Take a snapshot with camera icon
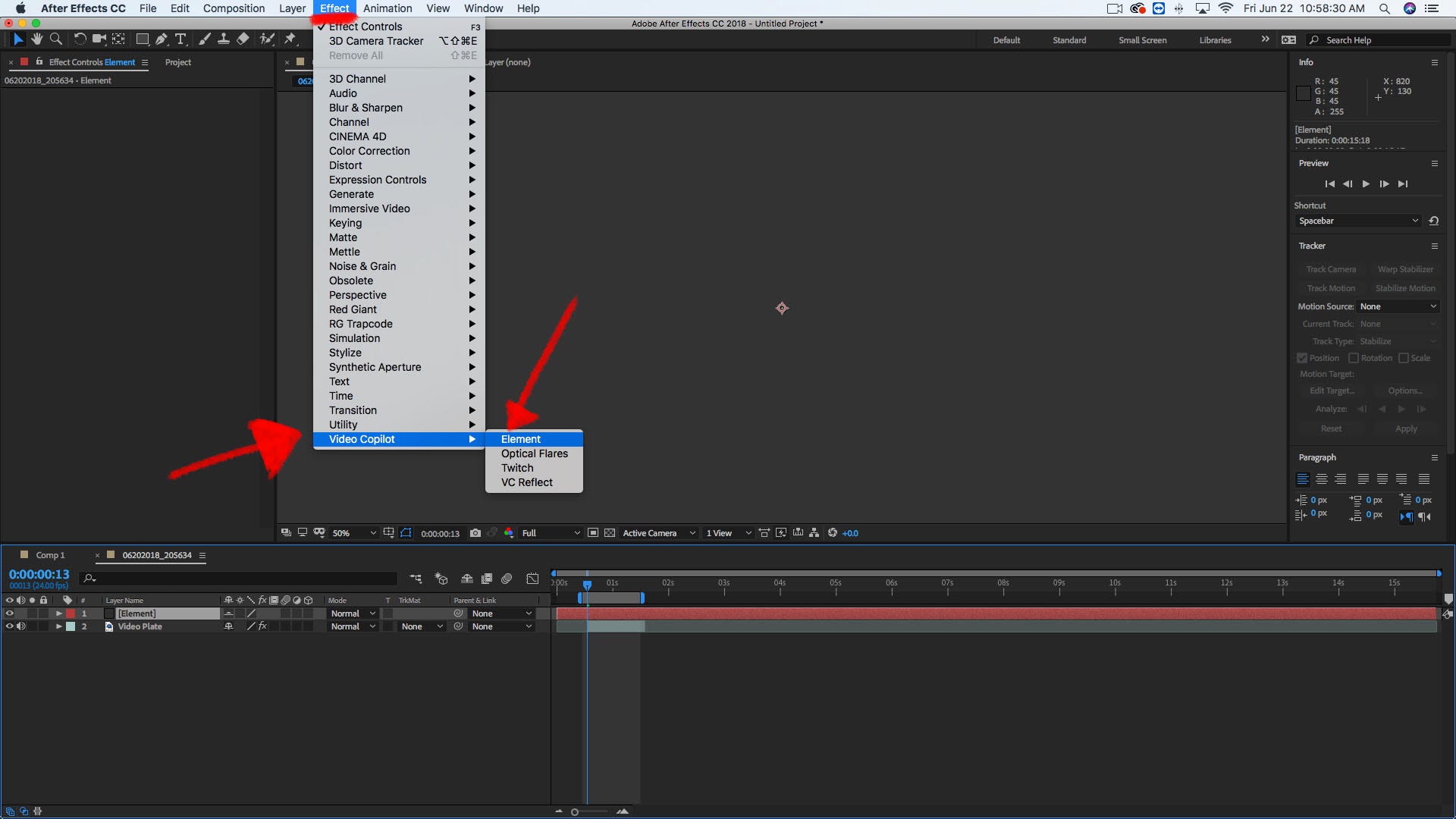 475,533
